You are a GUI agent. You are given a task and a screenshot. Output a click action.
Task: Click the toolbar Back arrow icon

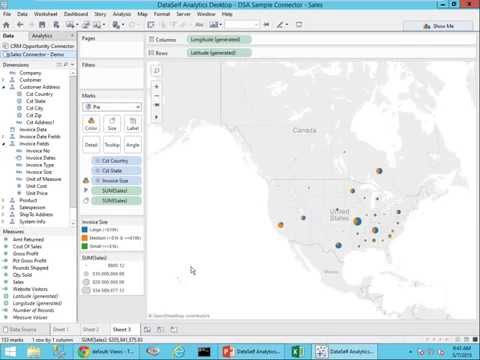(x=20, y=25)
